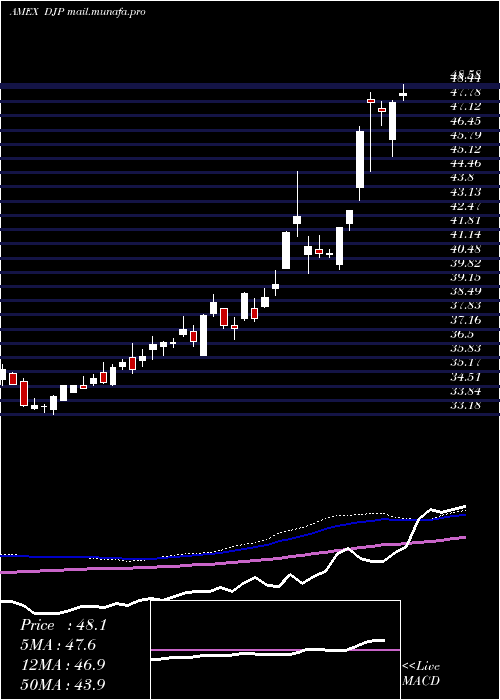The image size is (500, 700).
Task: Click the 43.13 price axis label
Action: [467, 192]
